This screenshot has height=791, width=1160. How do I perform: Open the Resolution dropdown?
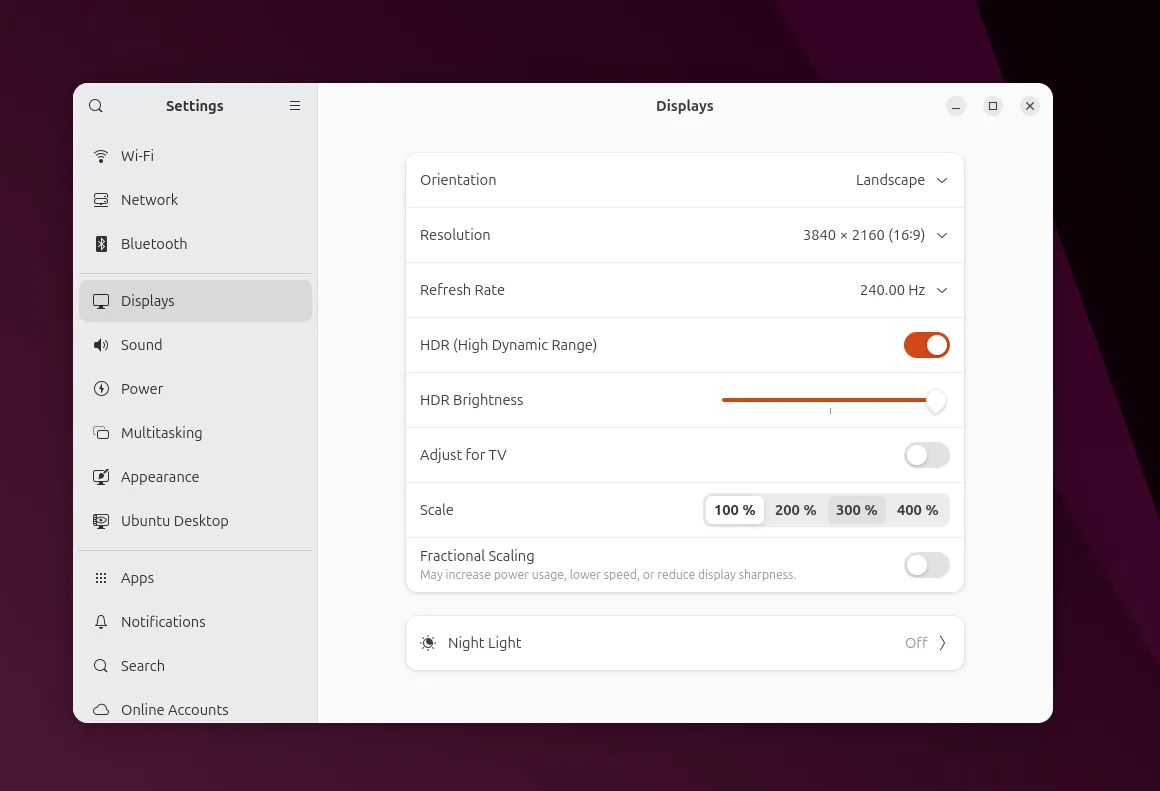click(875, 235)
